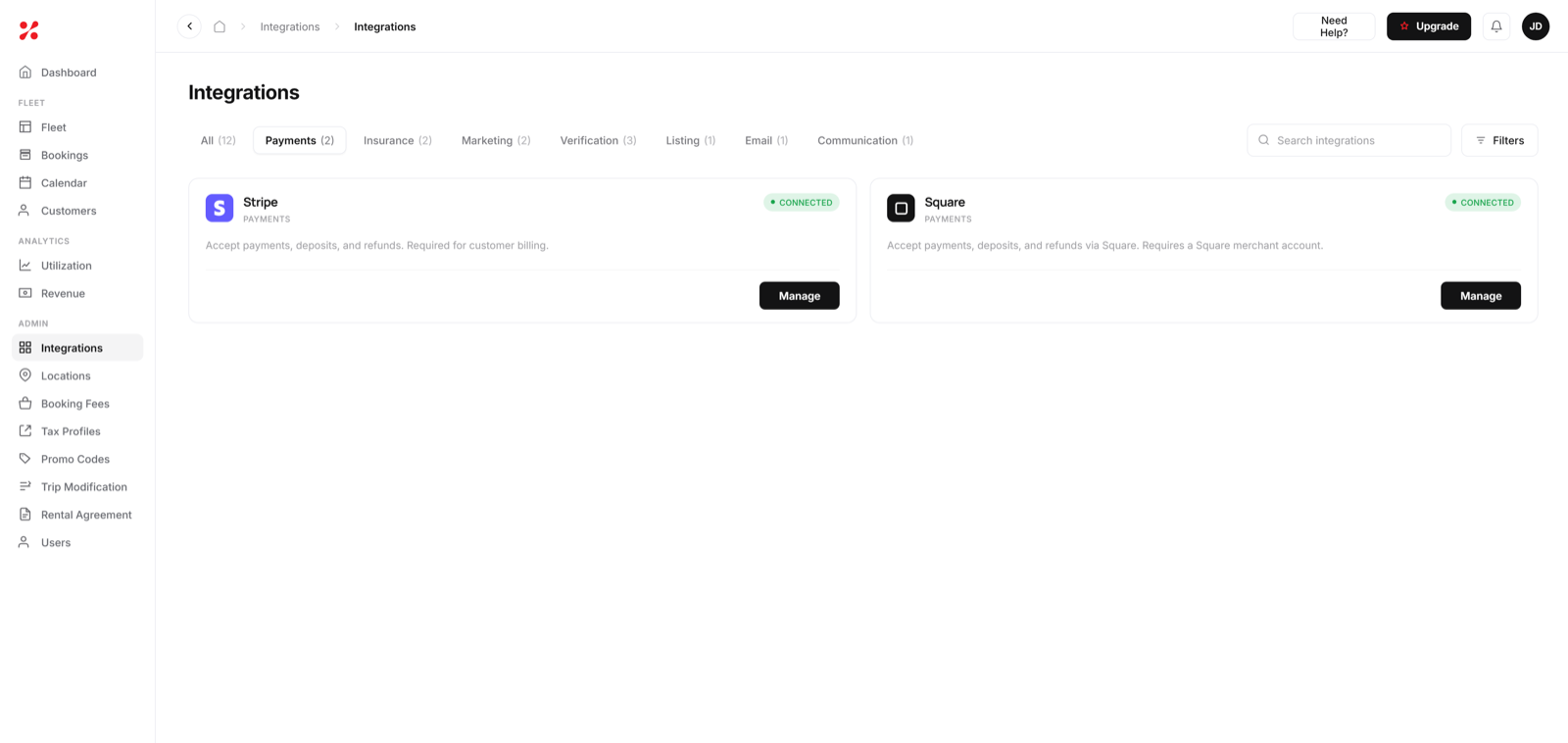Viewport: 1568px width, 743px height.
Task: Click the first Integrations breadcrumb link
Action: click(x=290, y=26)
